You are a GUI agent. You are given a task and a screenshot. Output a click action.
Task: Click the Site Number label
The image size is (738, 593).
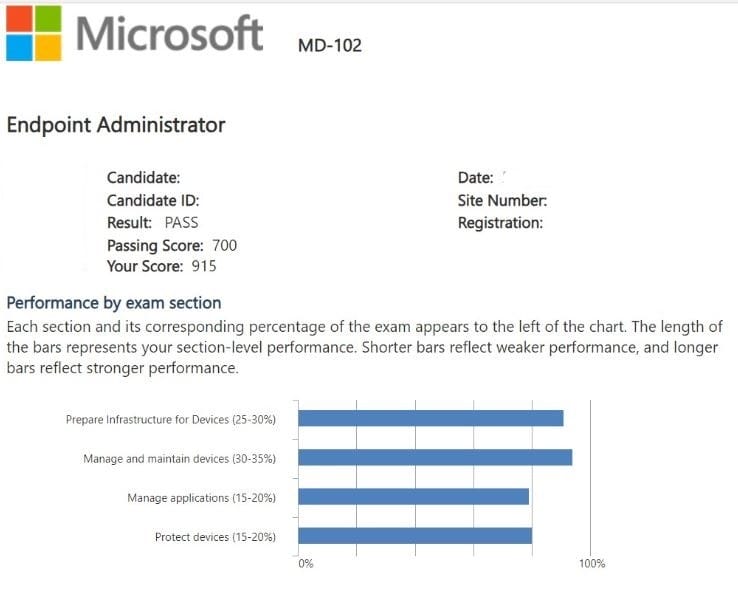502,200
